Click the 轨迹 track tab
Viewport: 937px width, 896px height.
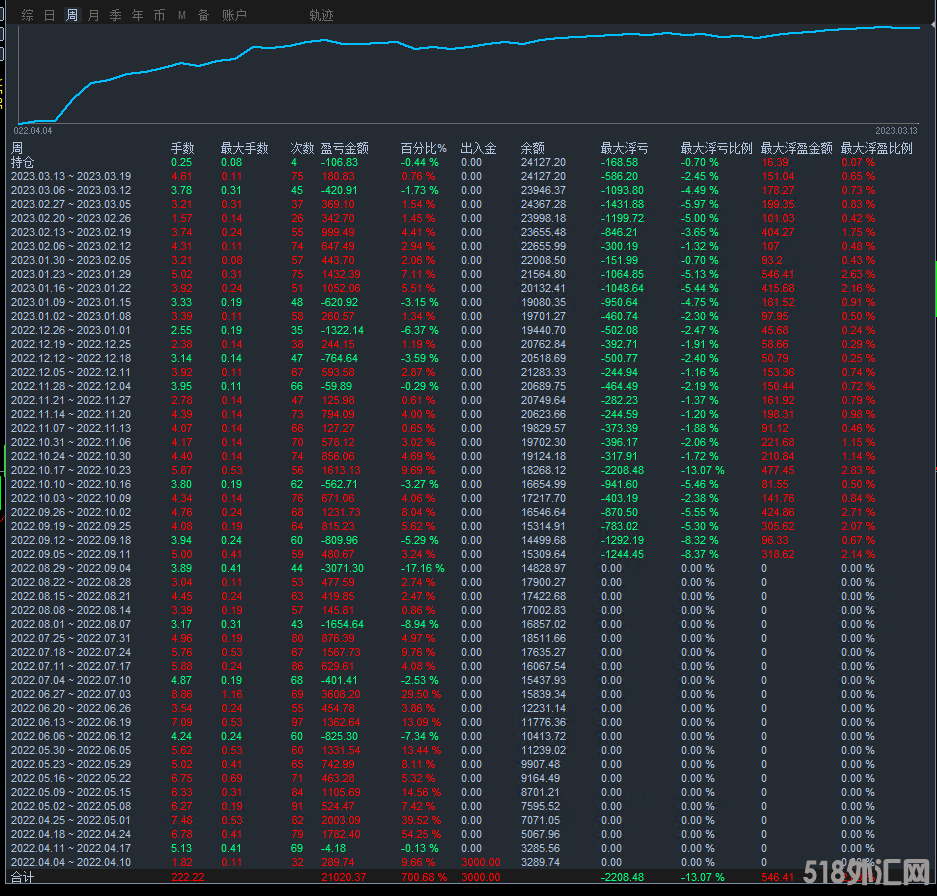pyautogui.click(x=322, y=15)
